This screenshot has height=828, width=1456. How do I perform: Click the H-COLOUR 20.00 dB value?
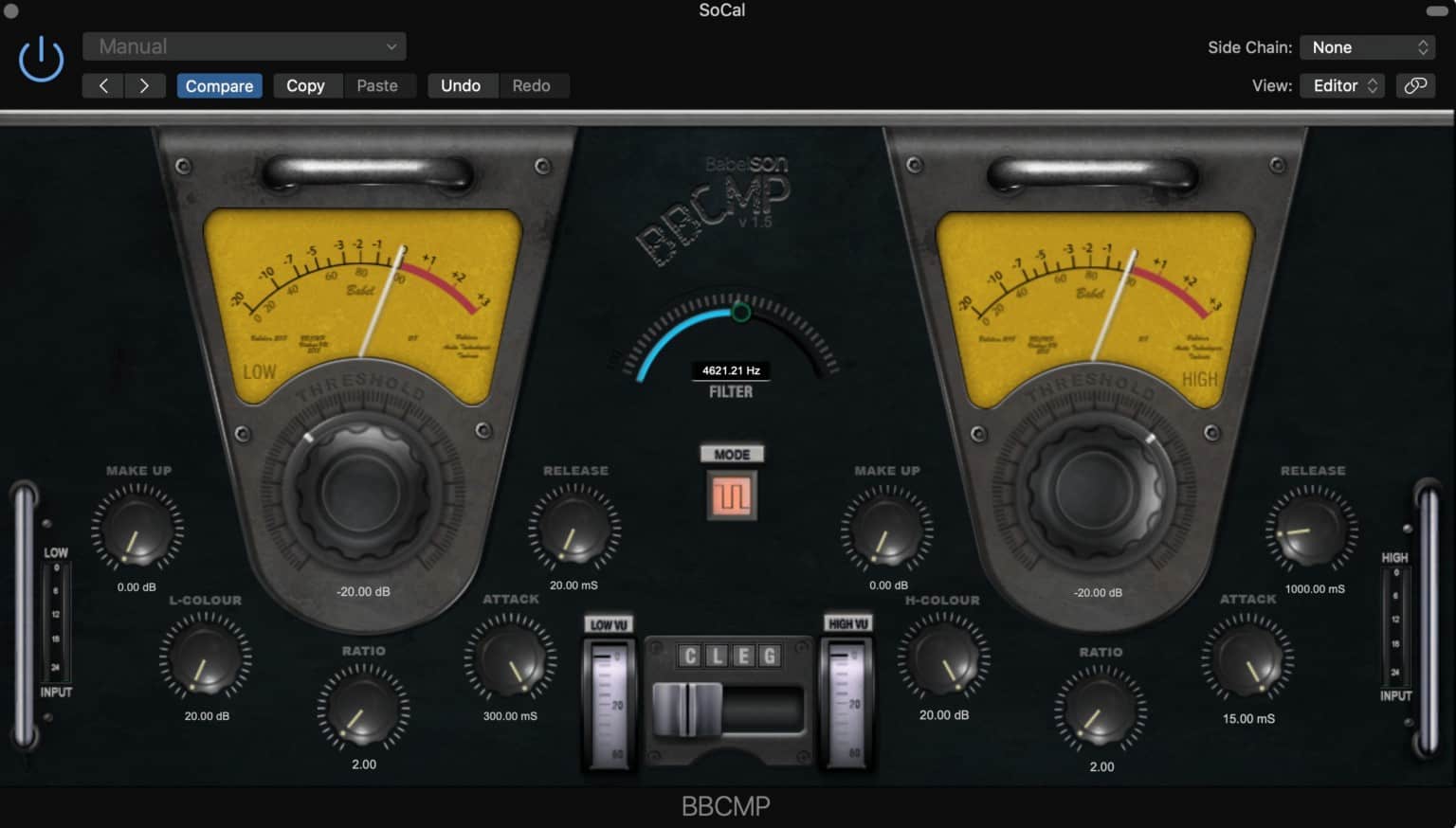(944, 715)
